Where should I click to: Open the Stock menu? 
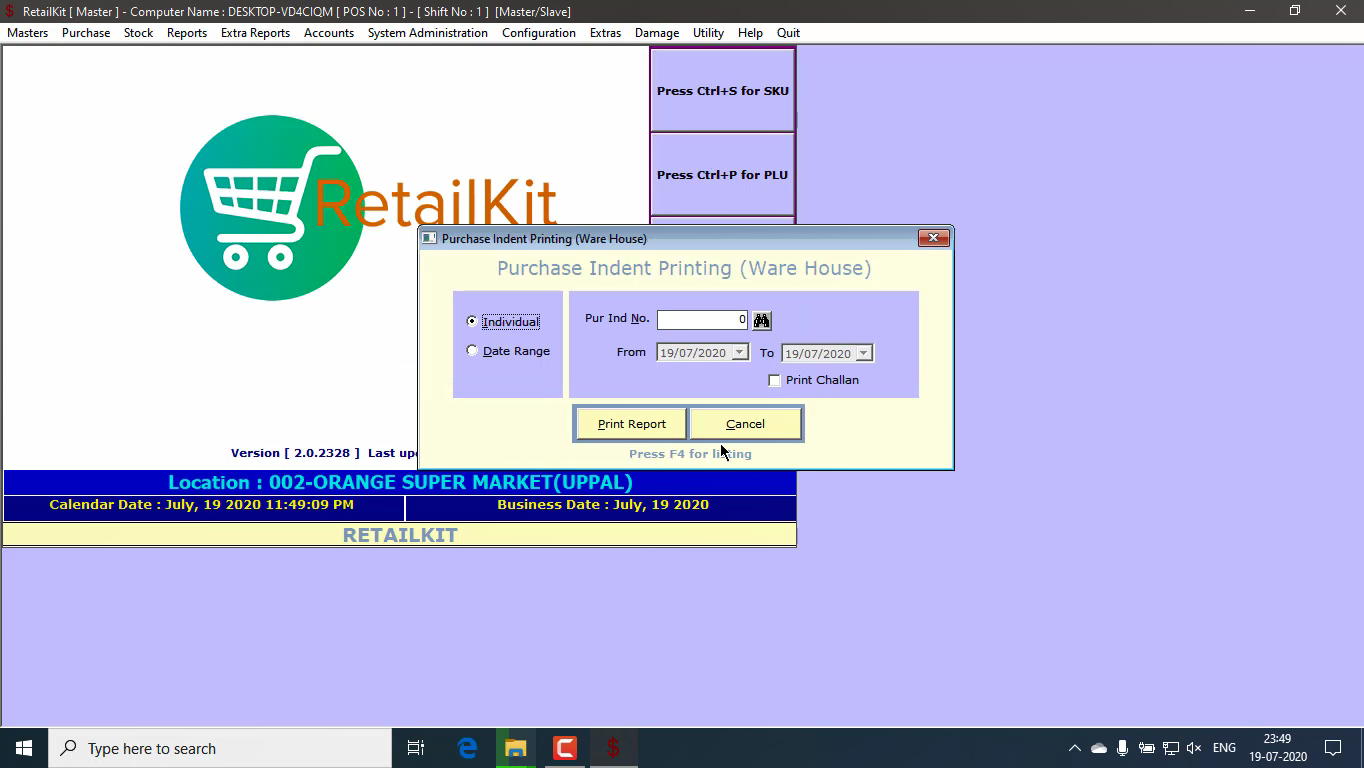point(139,33)
